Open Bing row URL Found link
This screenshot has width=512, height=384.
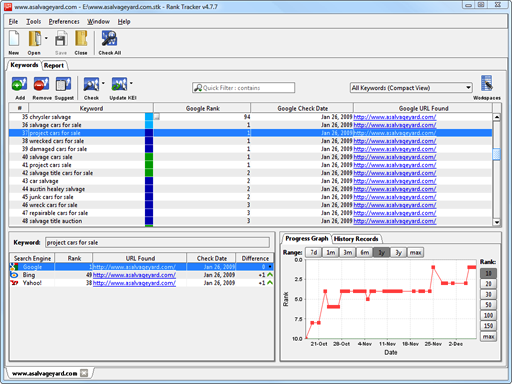tap(134, 275)
